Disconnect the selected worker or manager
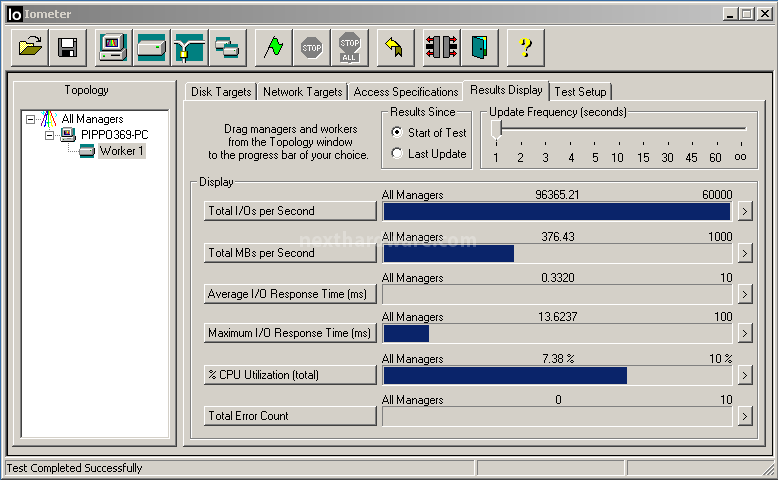Screen dimensions: 778x480 [442, 48]
